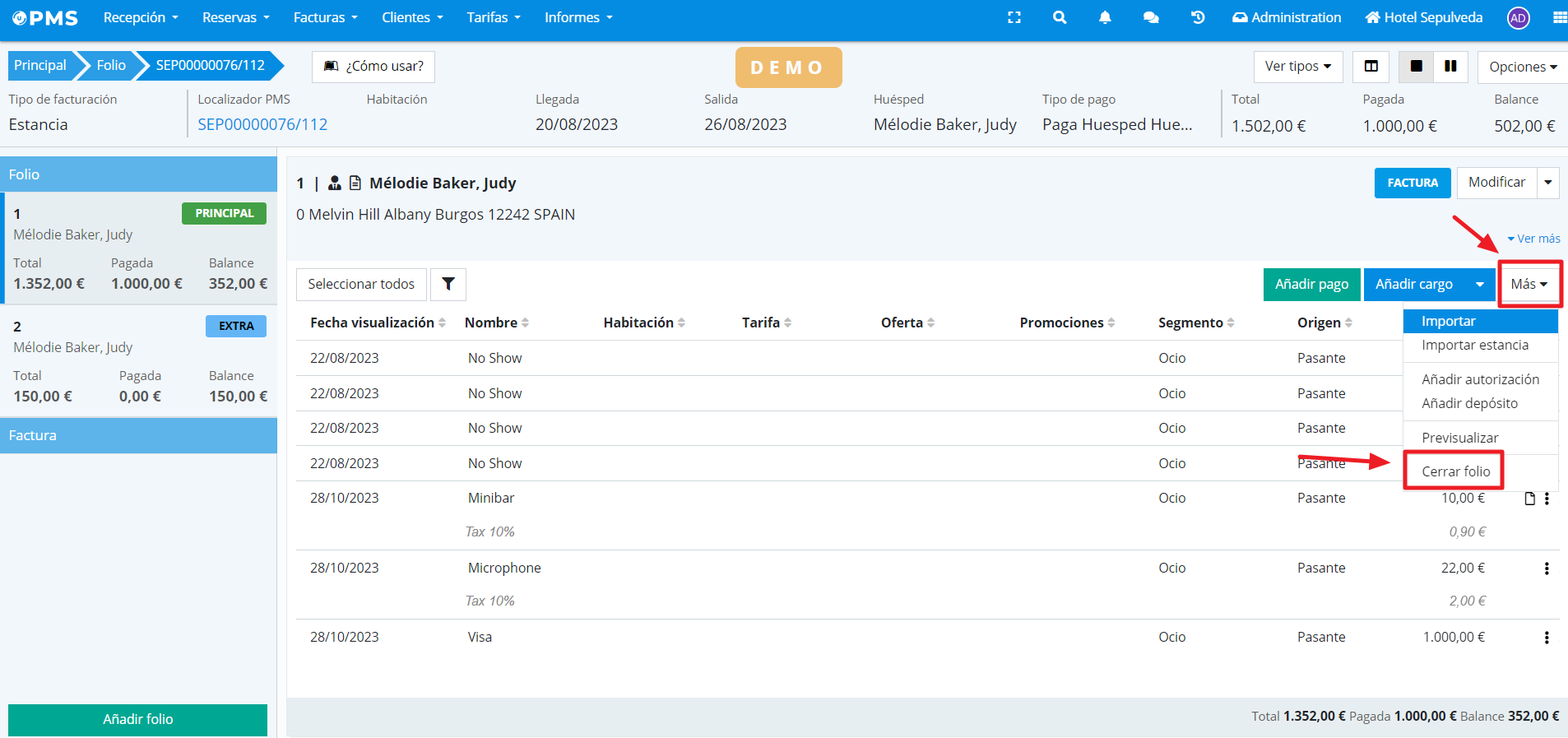The image size is (1568, 738).
Task: Select the EXTRA folio 2 card
Action: coord(139,360)
